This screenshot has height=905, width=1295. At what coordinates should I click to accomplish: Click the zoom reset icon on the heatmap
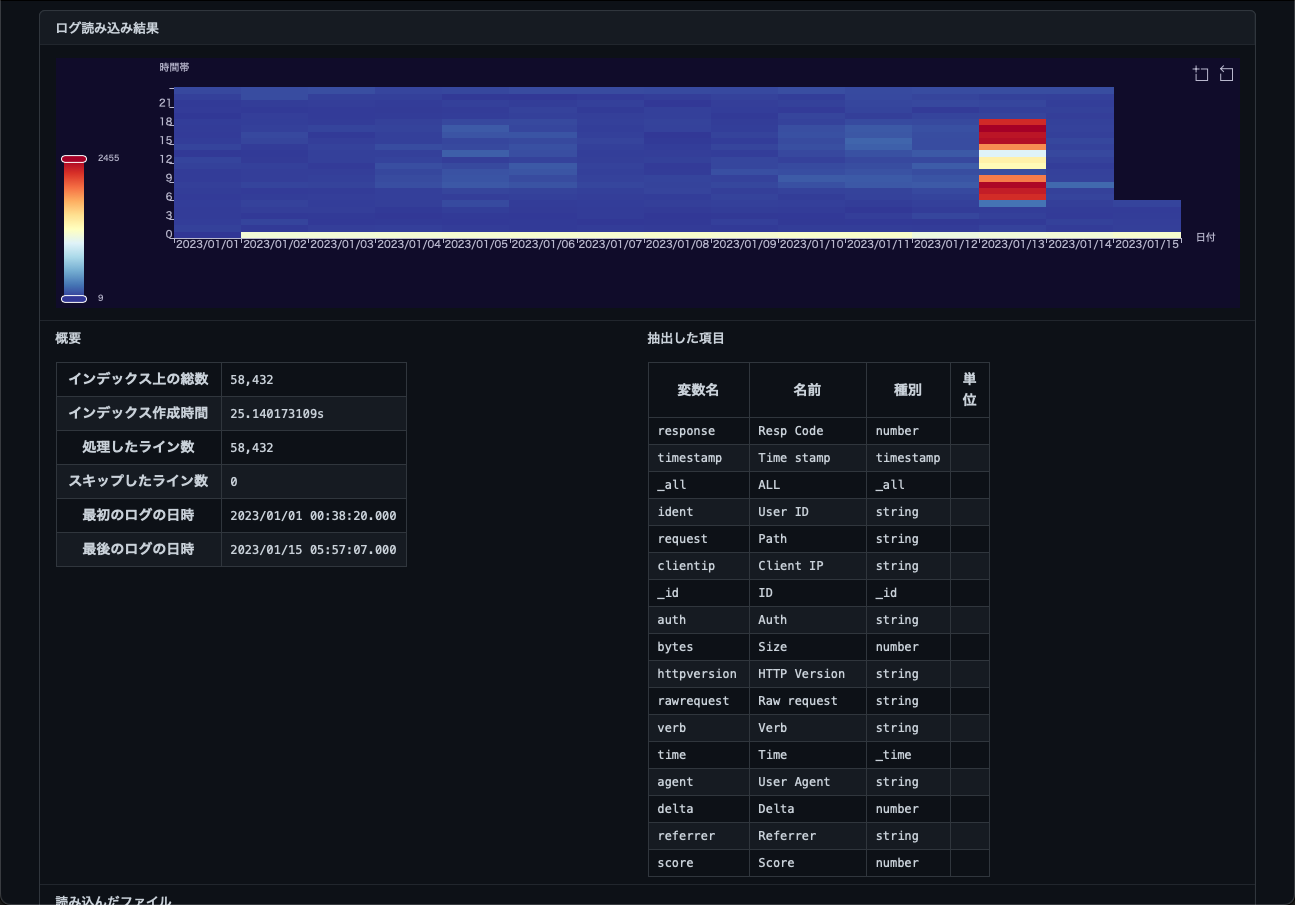click(x=1227, y=74)
